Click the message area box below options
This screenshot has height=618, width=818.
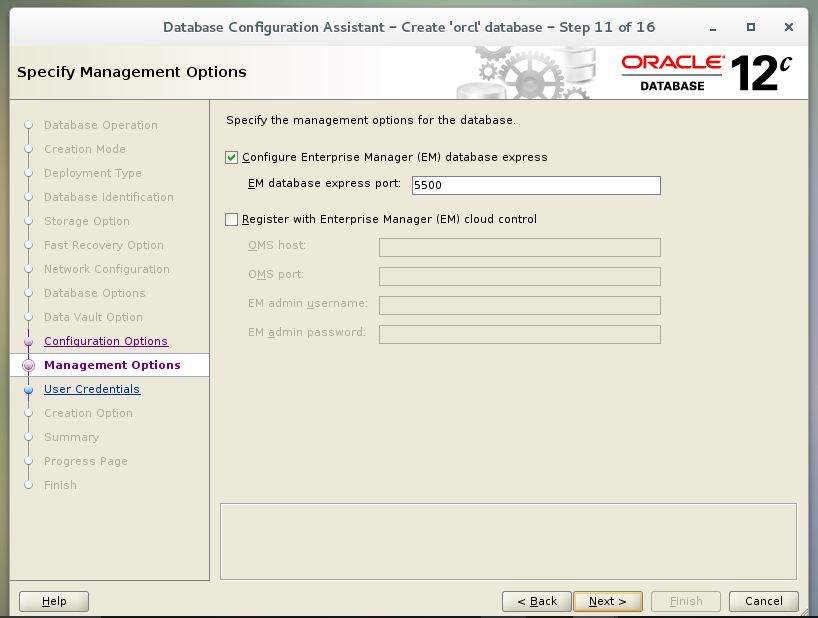pos(509,541)
